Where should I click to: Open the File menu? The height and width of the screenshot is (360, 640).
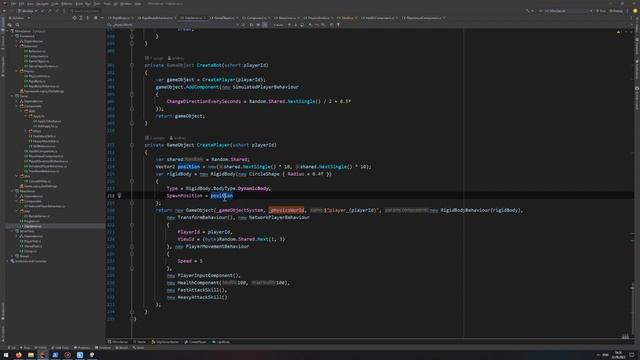[x=13, y=4]
